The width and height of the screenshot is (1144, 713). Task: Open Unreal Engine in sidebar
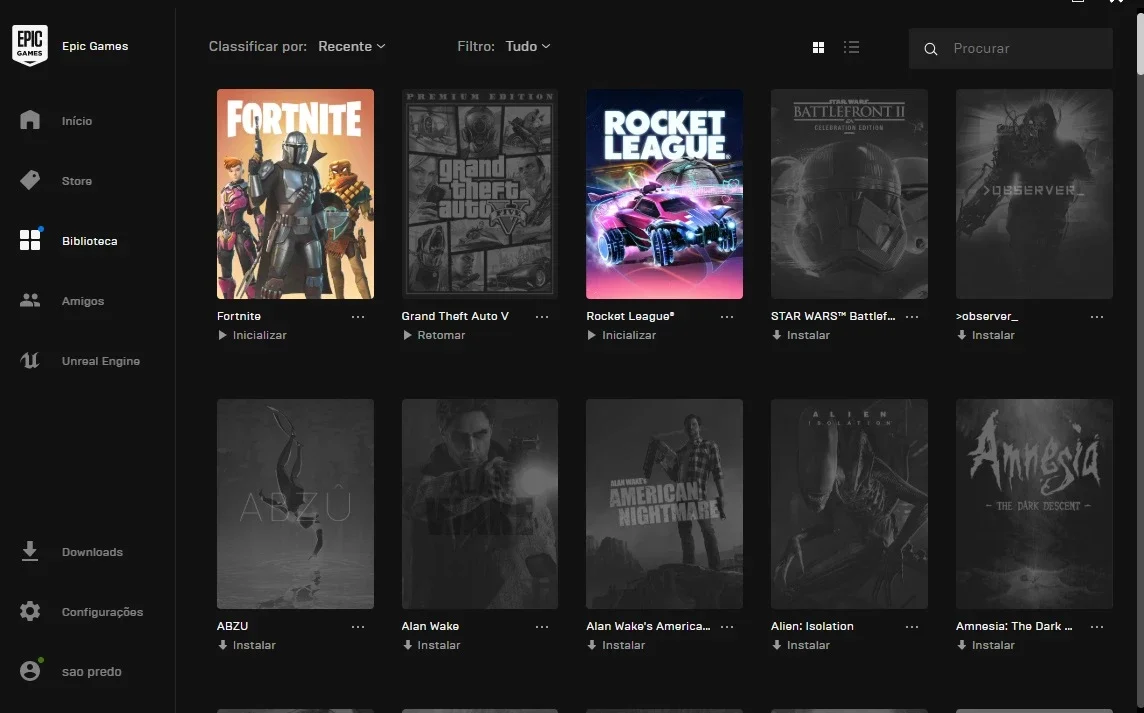tap(101, 361)
